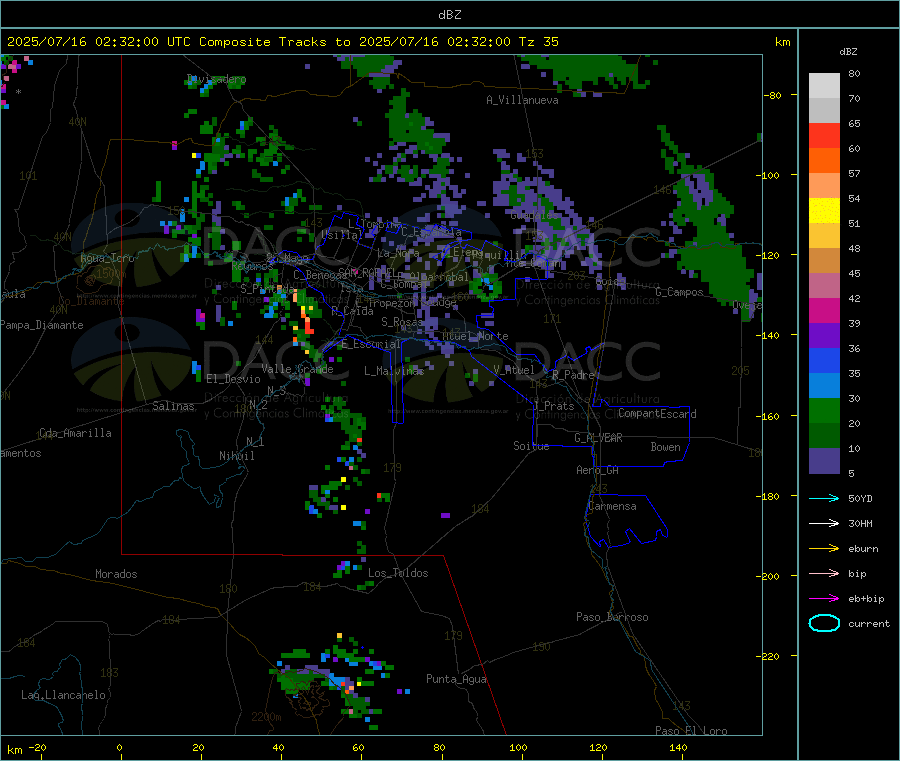The height and width of the screenshot is (761, 900).
Task: Click the magenta eb+bip arrow in legend
Action: 824,599
